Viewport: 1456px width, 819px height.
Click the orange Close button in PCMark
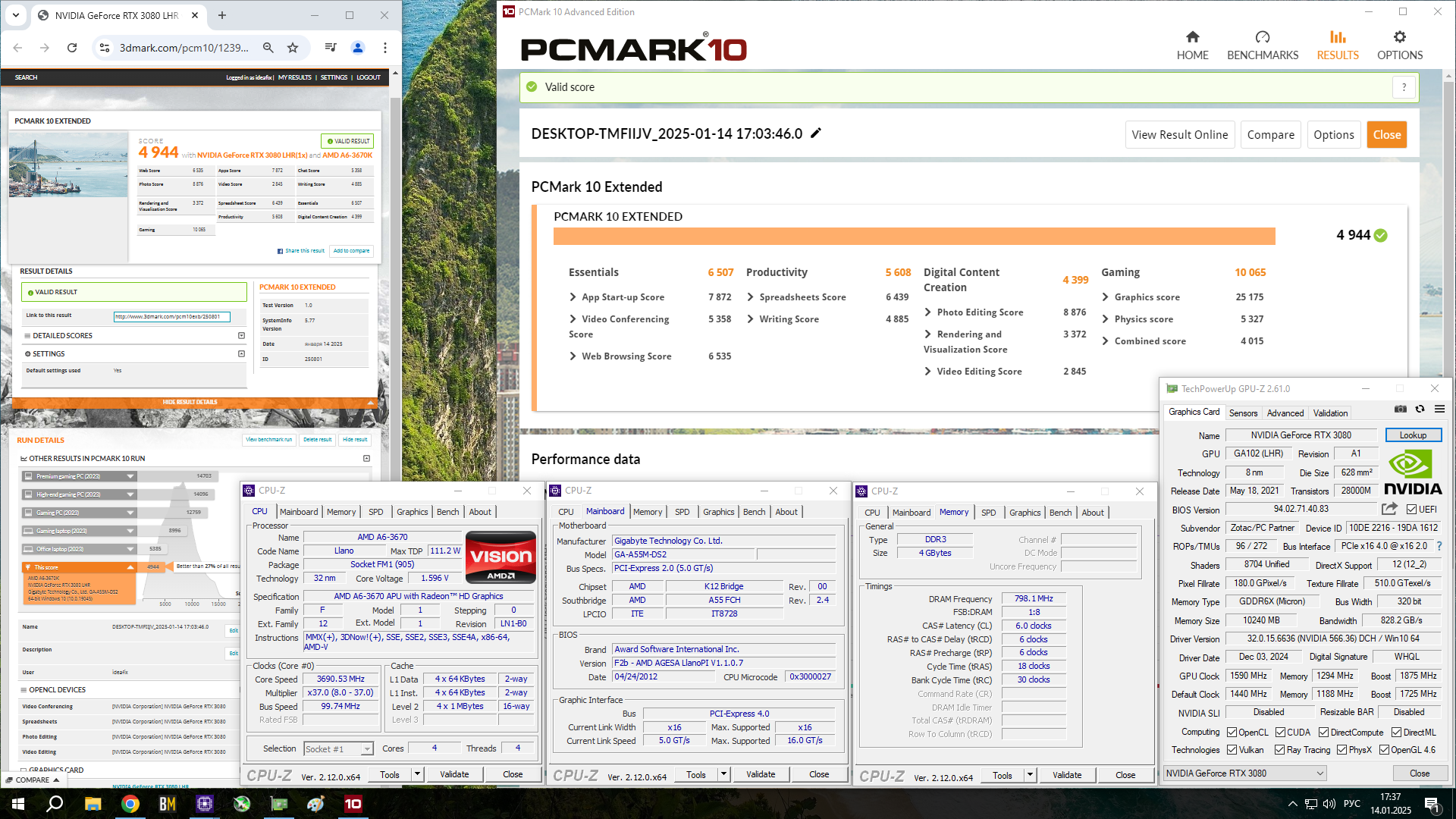point(1386,135)
